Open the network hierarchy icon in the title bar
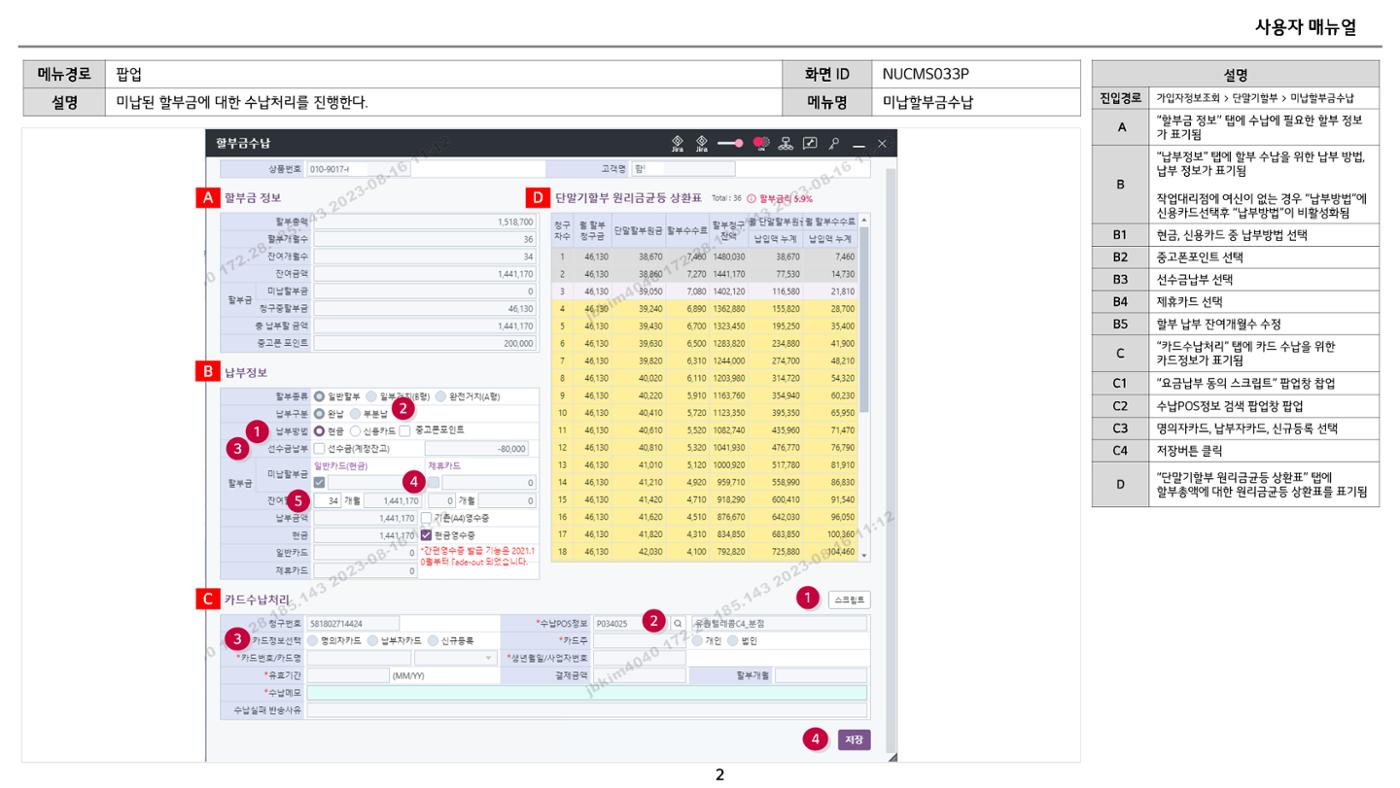This screenshot has width=1400, height=788. click(x=785, y=143)
